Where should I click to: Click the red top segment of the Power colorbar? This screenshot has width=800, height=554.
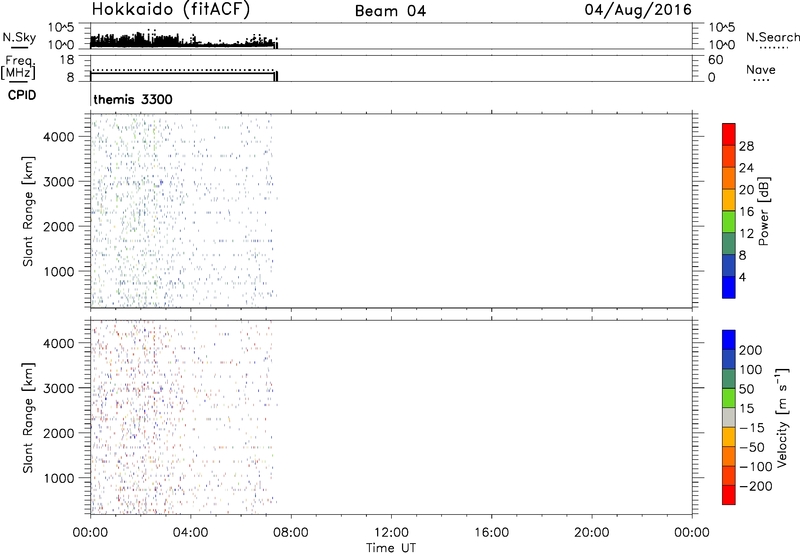[729, 134]
